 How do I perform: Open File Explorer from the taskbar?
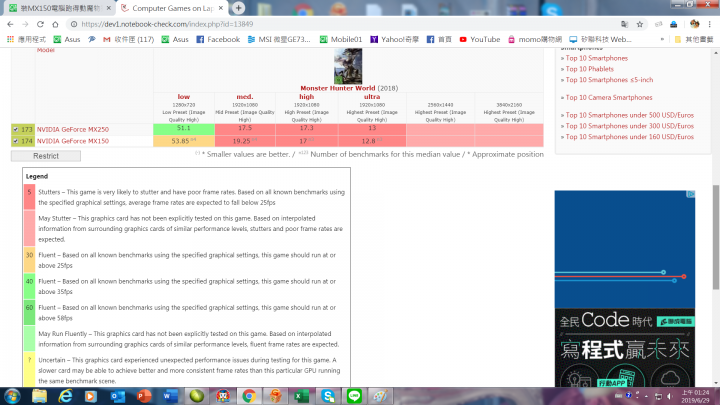[39, 396]
